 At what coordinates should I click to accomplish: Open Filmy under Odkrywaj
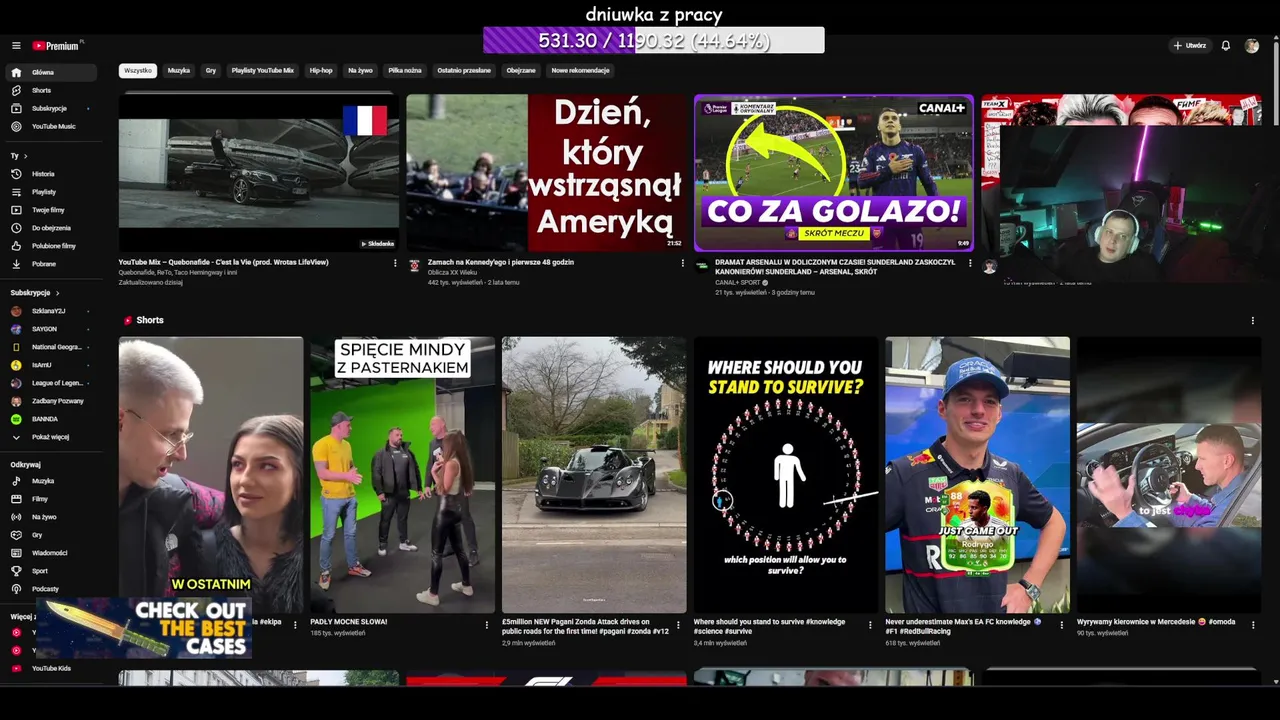tap(52, 499)
